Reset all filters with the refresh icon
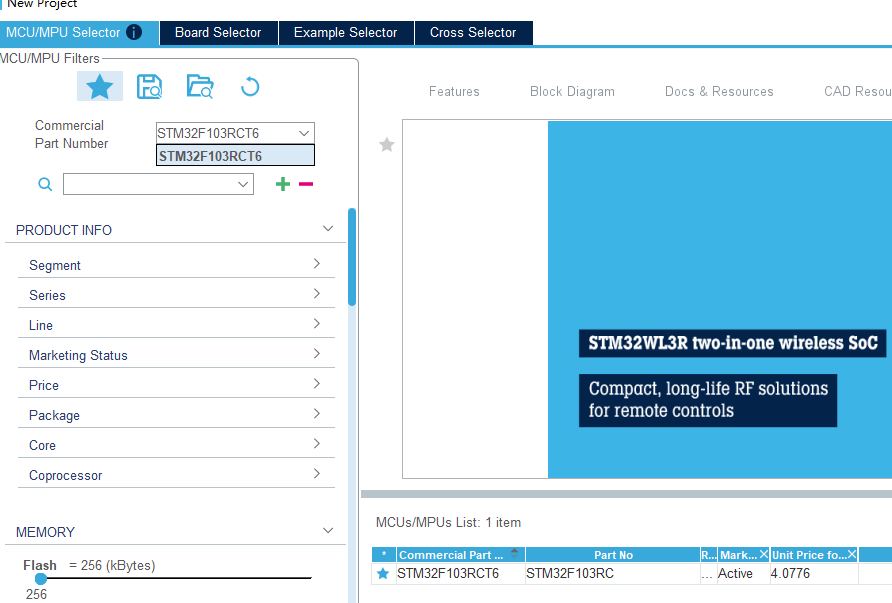 (250, 87)
